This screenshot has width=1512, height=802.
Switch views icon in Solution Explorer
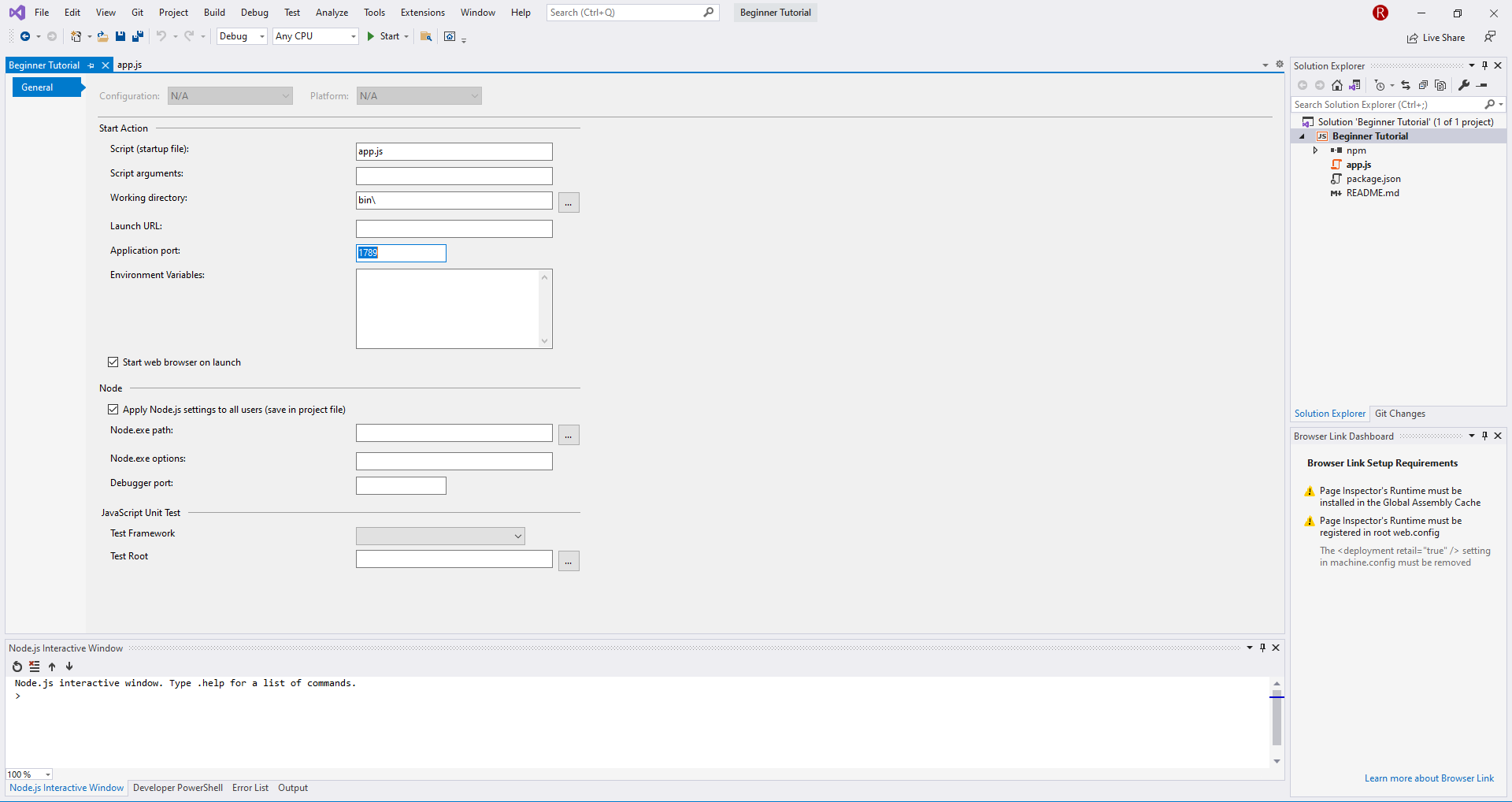click(x=1354, y=85)
